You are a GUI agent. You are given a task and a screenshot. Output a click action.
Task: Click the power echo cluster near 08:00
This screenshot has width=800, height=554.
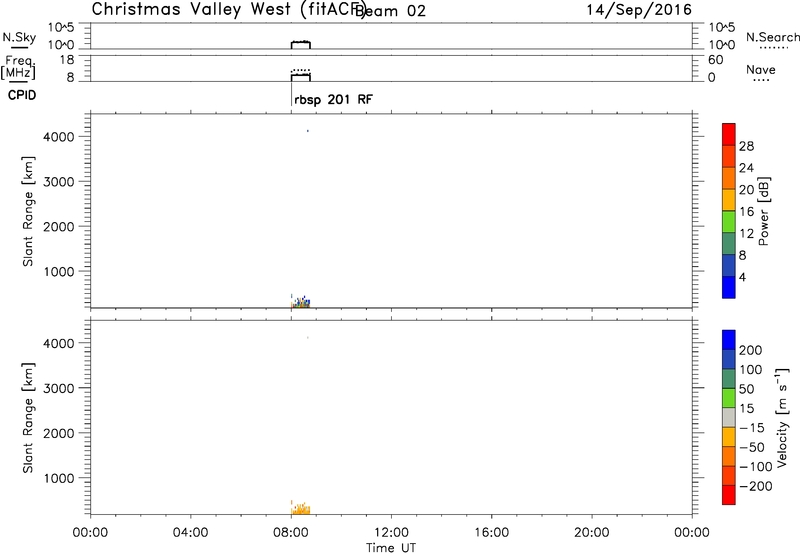tap(301, 301)
